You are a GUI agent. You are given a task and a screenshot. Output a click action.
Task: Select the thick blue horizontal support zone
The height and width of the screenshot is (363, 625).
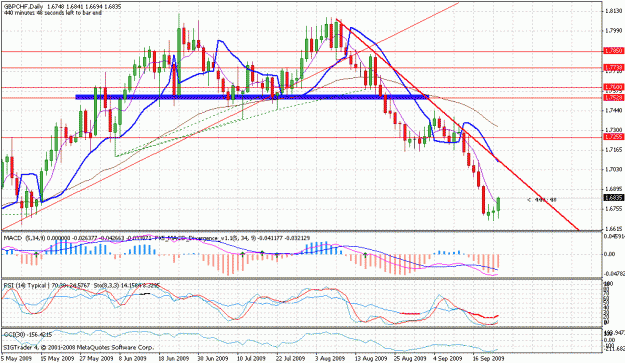[x=252, y=97]
